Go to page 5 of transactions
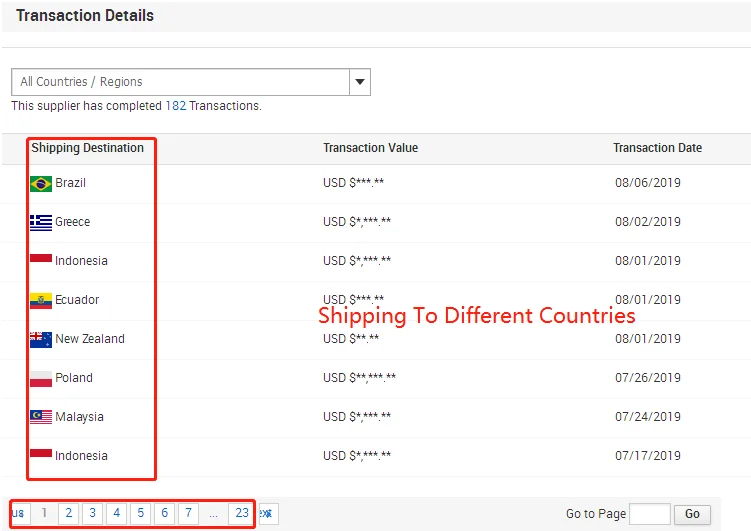751x531 pixels. point(140,514)
